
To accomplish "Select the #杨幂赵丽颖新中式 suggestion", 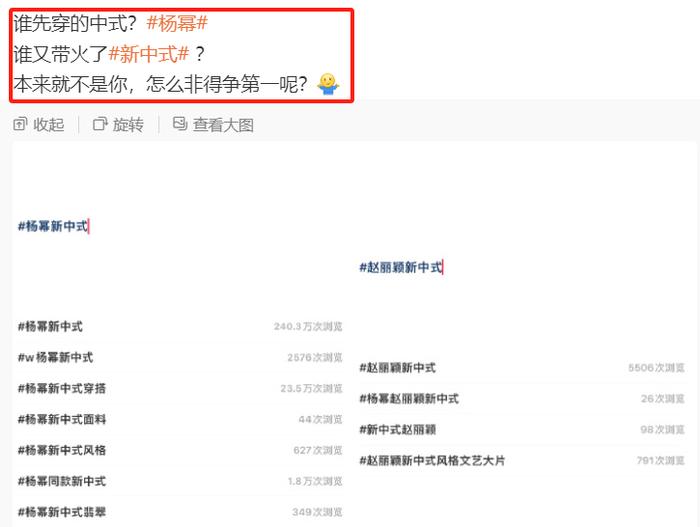I will click(x=522, y=399).
